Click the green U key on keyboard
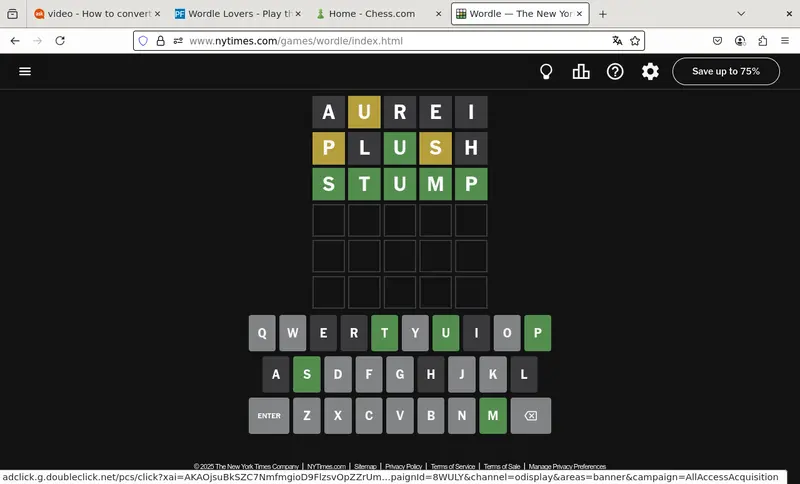This screenshot has height=484, width=800. point(445,333)
